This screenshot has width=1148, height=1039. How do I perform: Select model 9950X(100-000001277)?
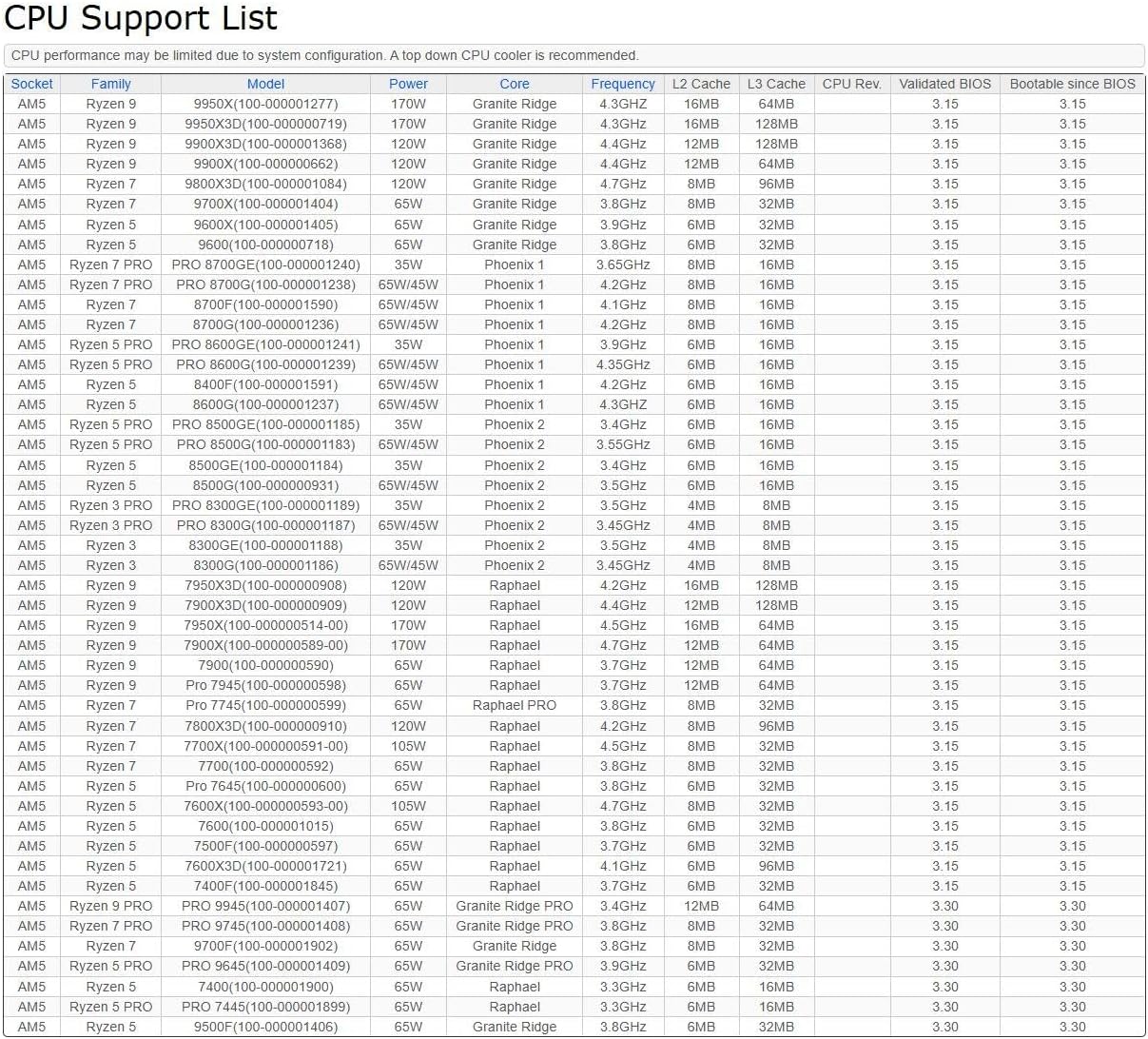coord(265,104)
